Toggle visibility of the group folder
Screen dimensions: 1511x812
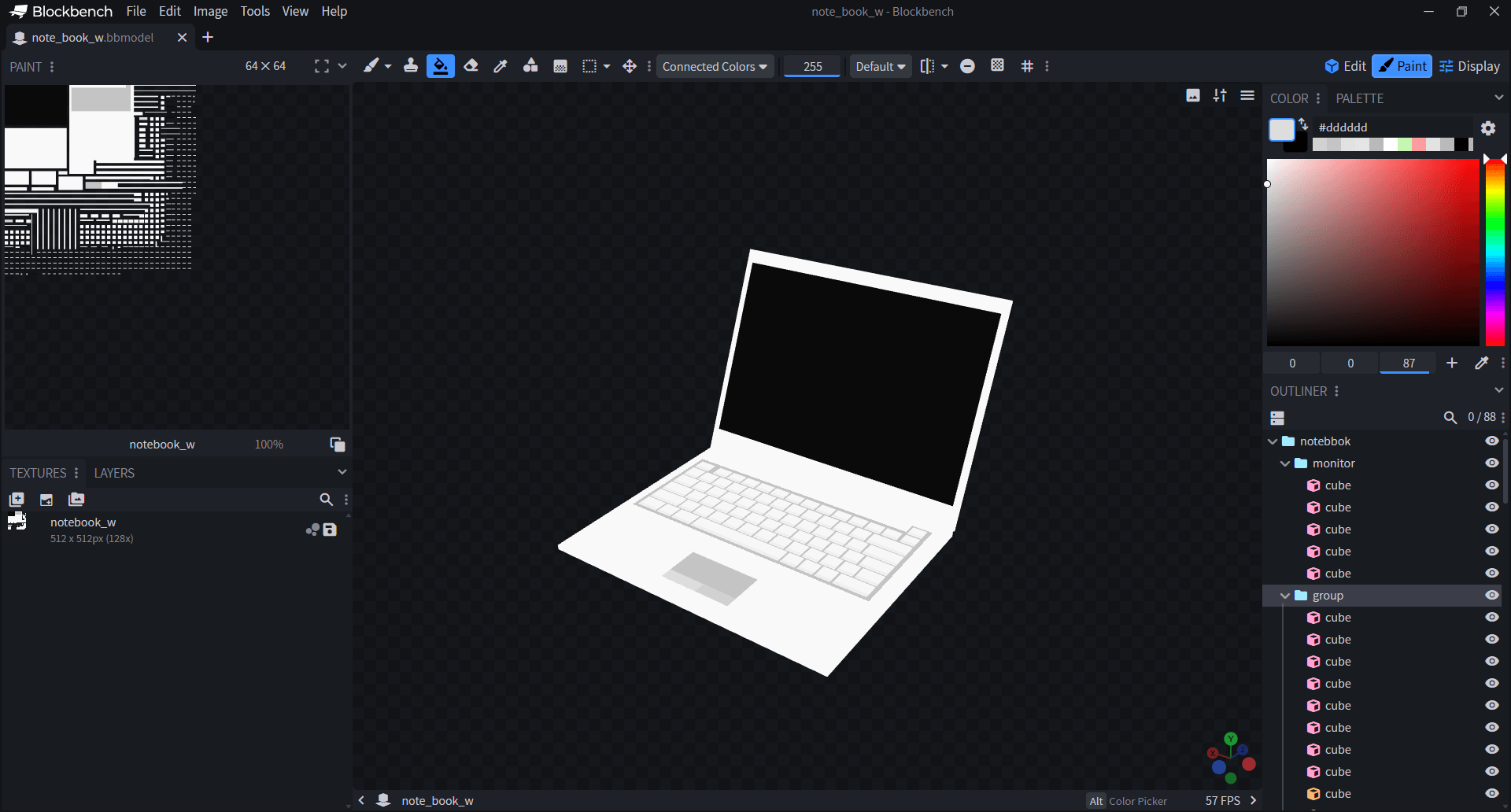pos(1492,596)
